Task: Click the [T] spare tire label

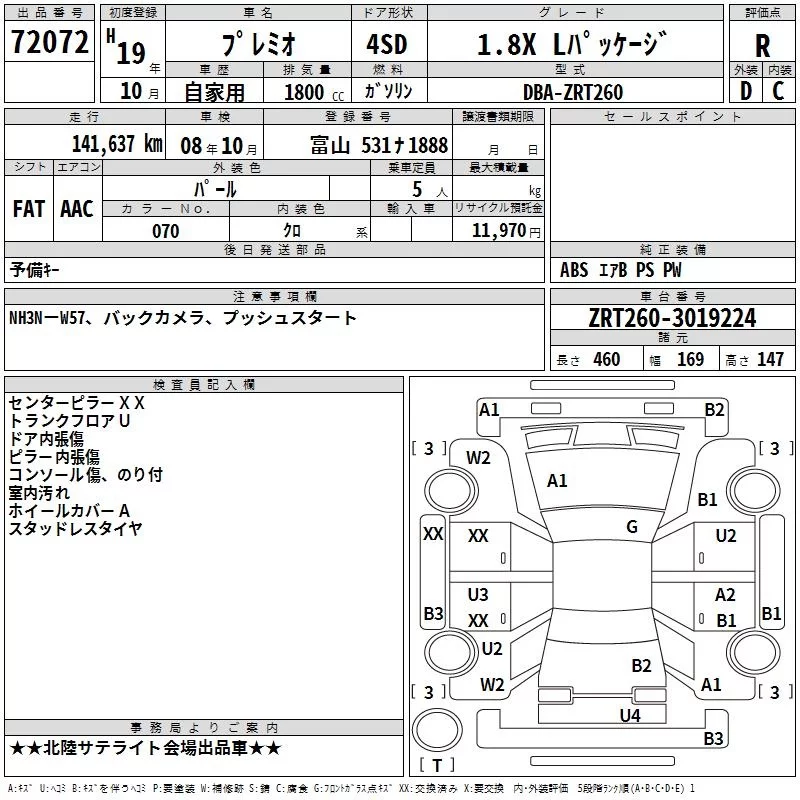Action: (437, 765)
